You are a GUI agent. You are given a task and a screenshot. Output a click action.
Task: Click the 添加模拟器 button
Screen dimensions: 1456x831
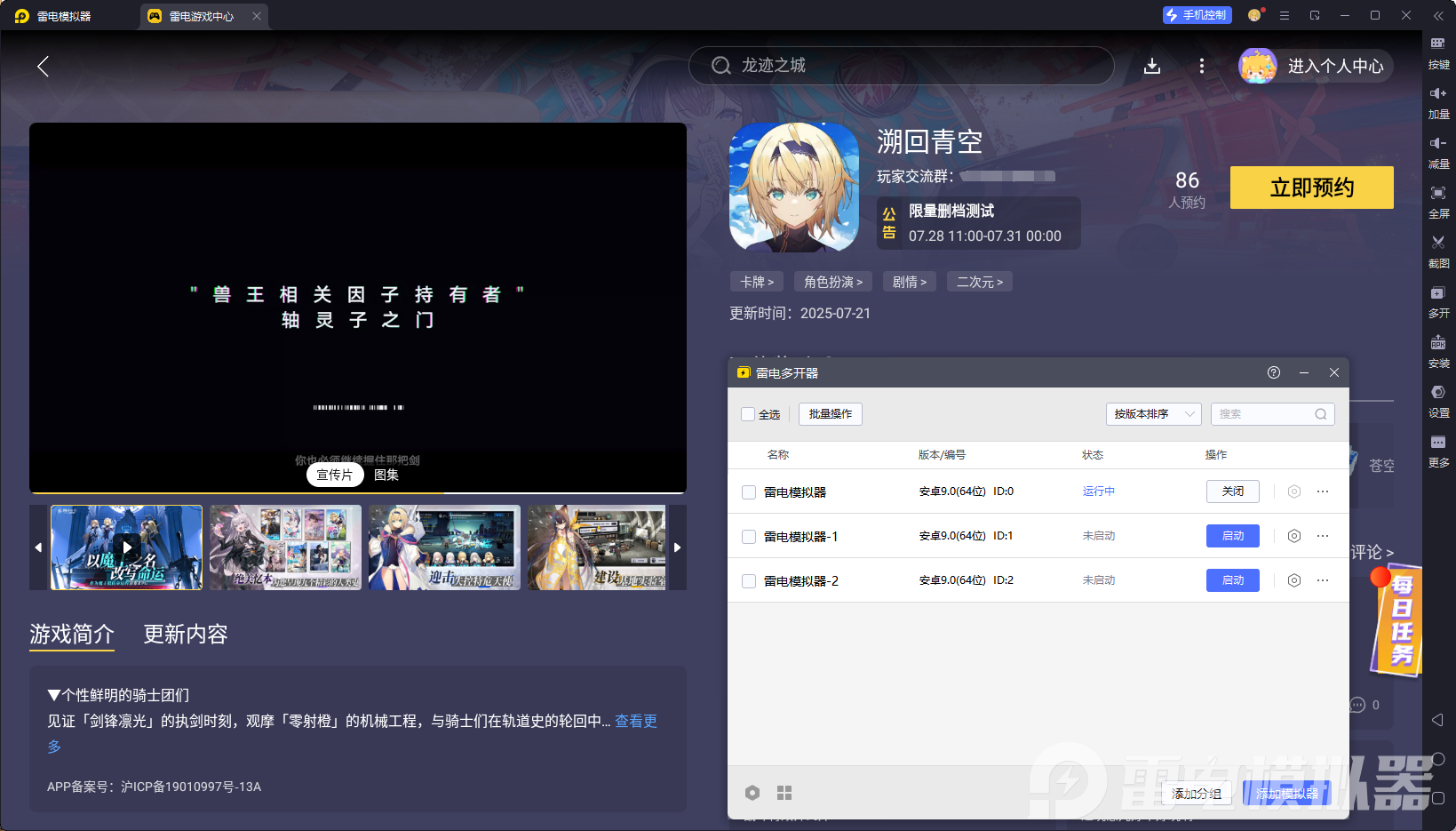coord(1287,794)
